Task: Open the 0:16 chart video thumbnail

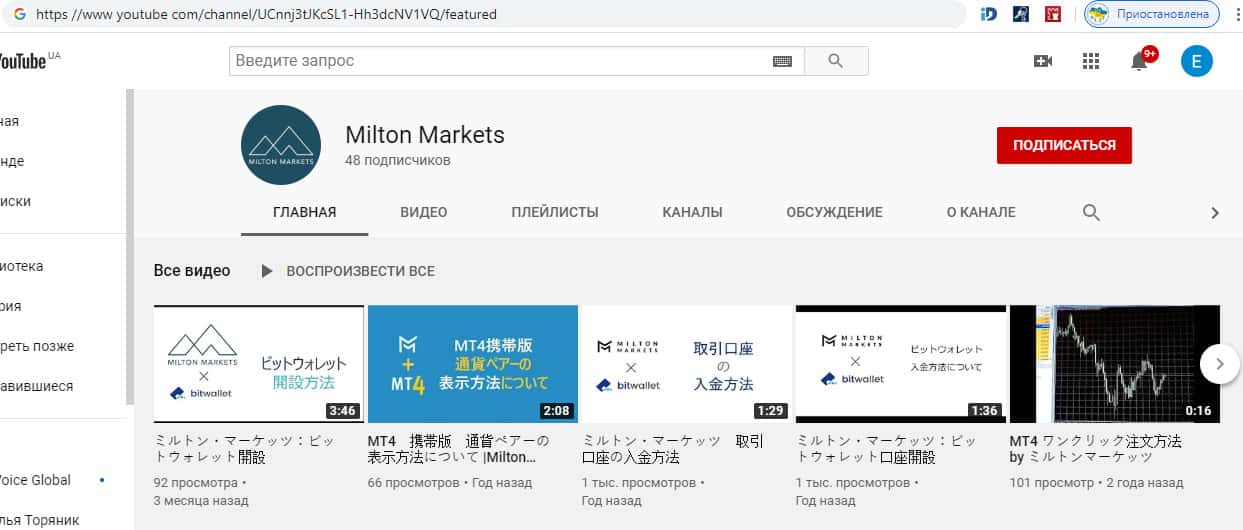Action: tap(1115, 364)
